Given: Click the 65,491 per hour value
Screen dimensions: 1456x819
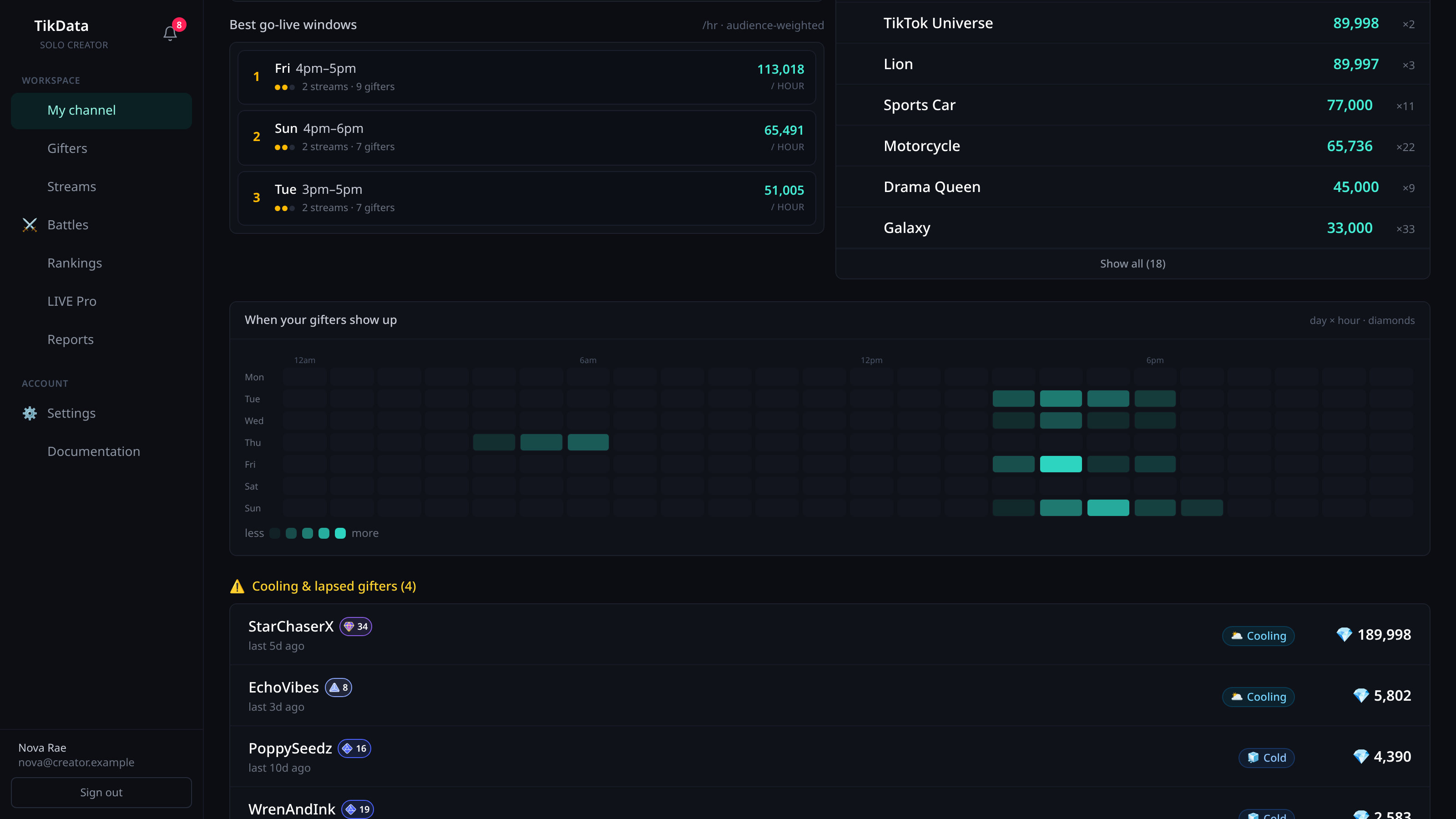Looking at the screenshot, I should (x=784, y=131).
